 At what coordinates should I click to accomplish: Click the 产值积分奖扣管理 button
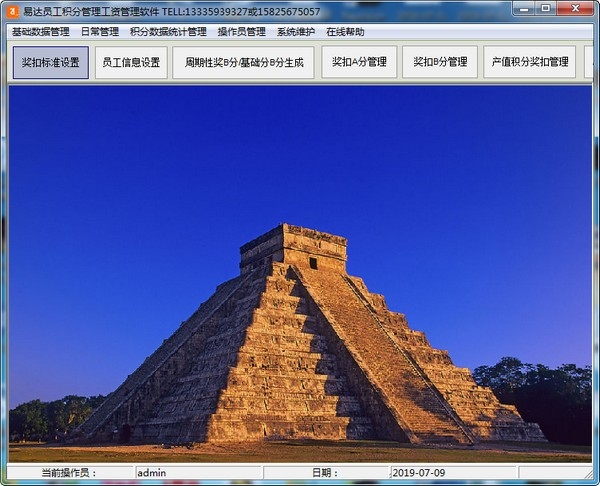(x=529, y=62)
